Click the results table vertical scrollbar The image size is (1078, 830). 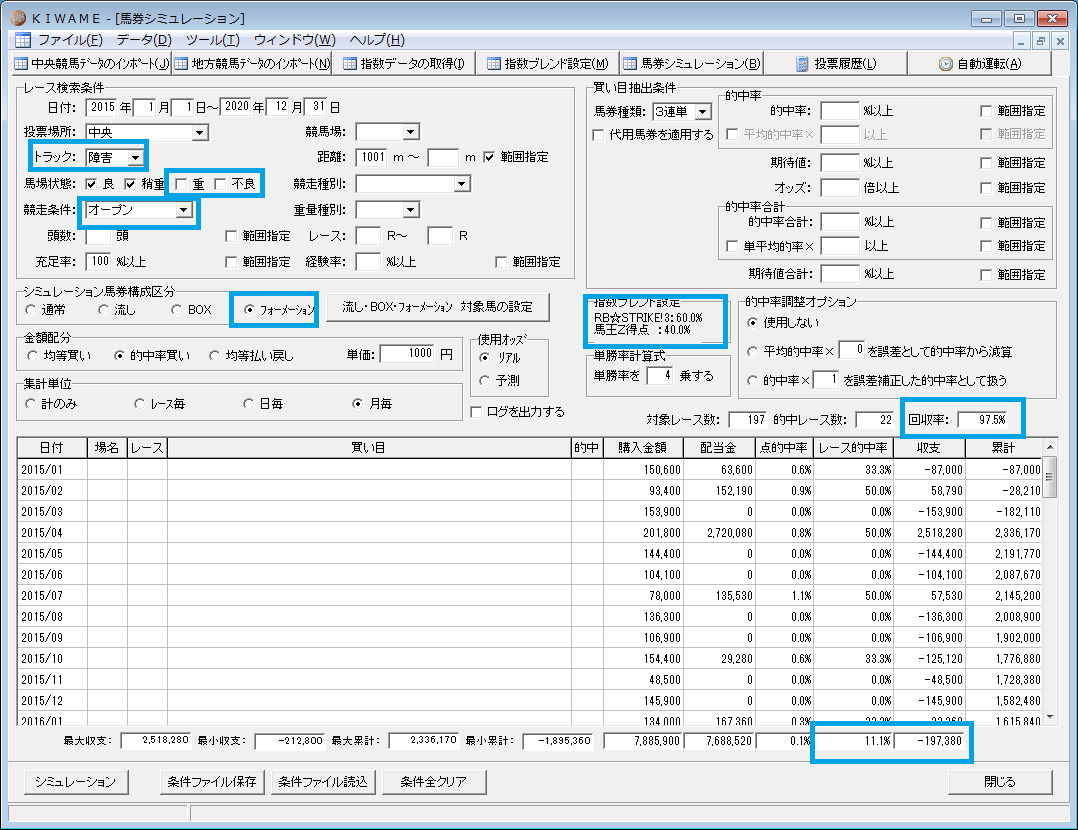[x=1050, y=581]
